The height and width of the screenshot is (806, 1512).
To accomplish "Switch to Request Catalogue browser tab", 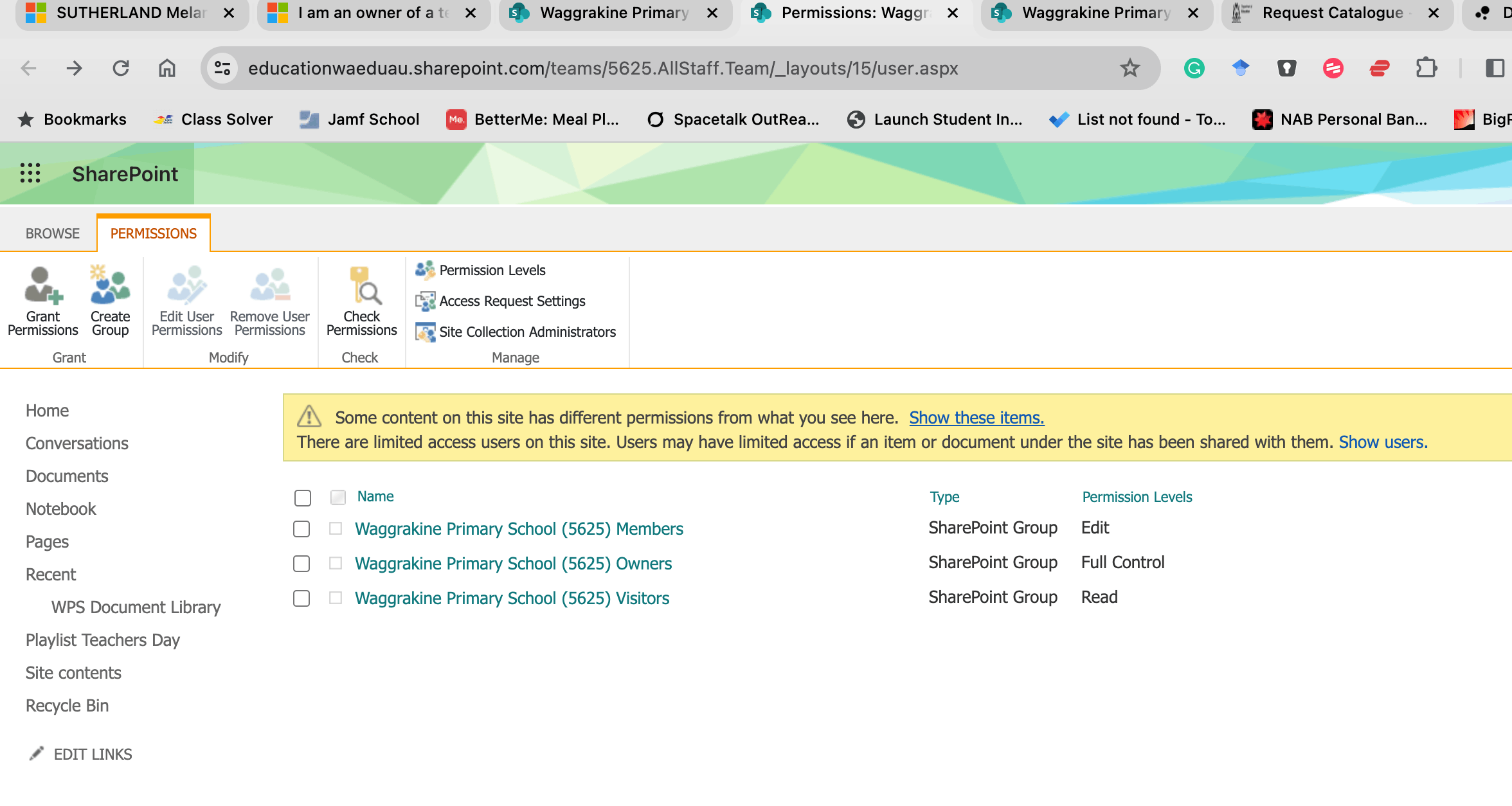I will point(1337,13).
